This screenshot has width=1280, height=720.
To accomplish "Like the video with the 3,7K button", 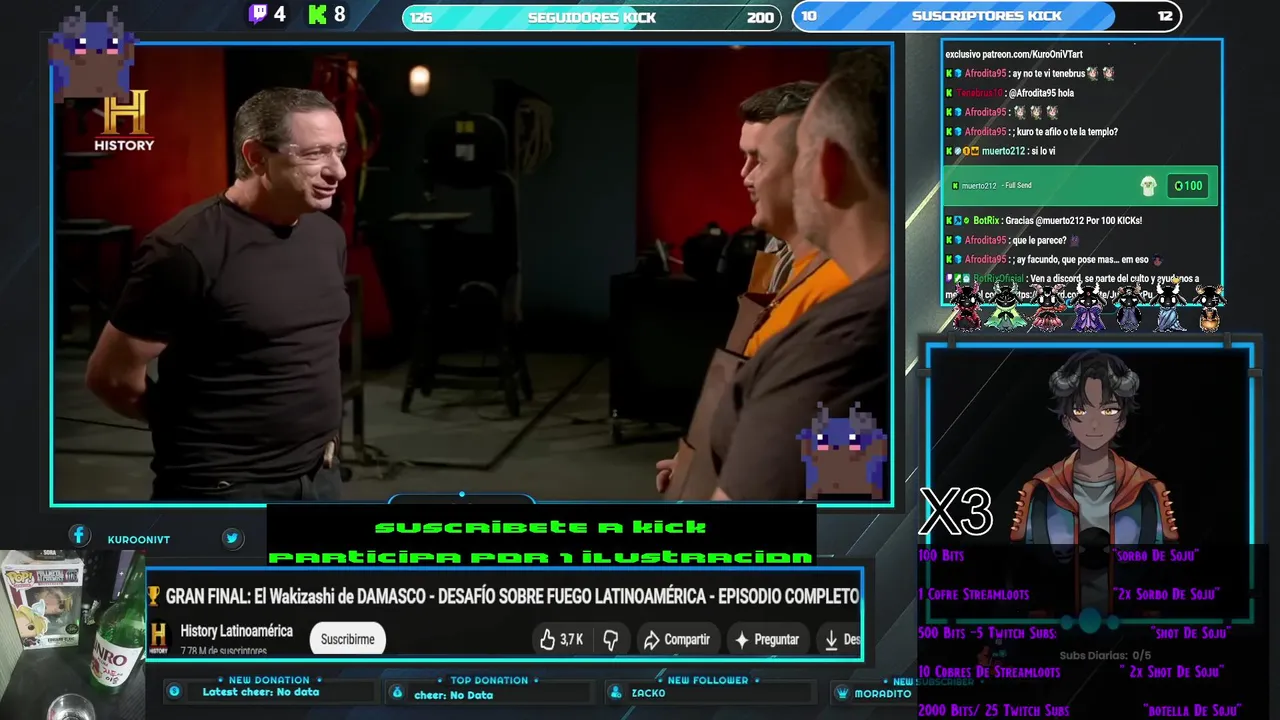I will [x=561, y=639].
